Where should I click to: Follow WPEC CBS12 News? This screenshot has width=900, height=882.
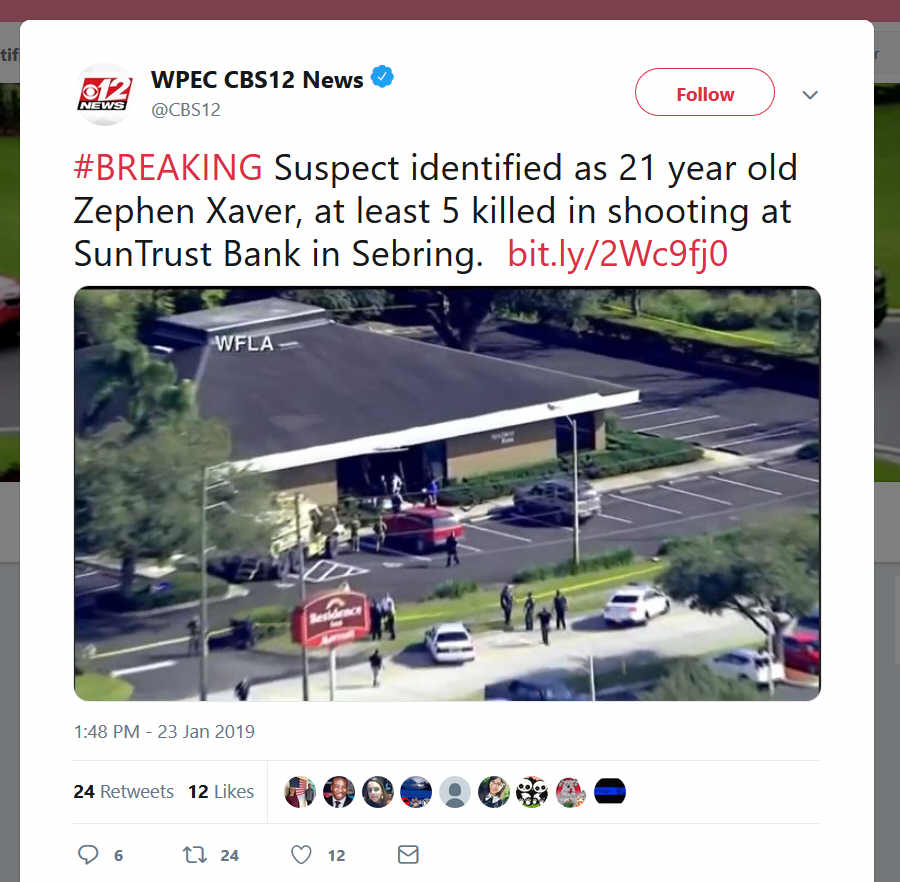point(705,92)
